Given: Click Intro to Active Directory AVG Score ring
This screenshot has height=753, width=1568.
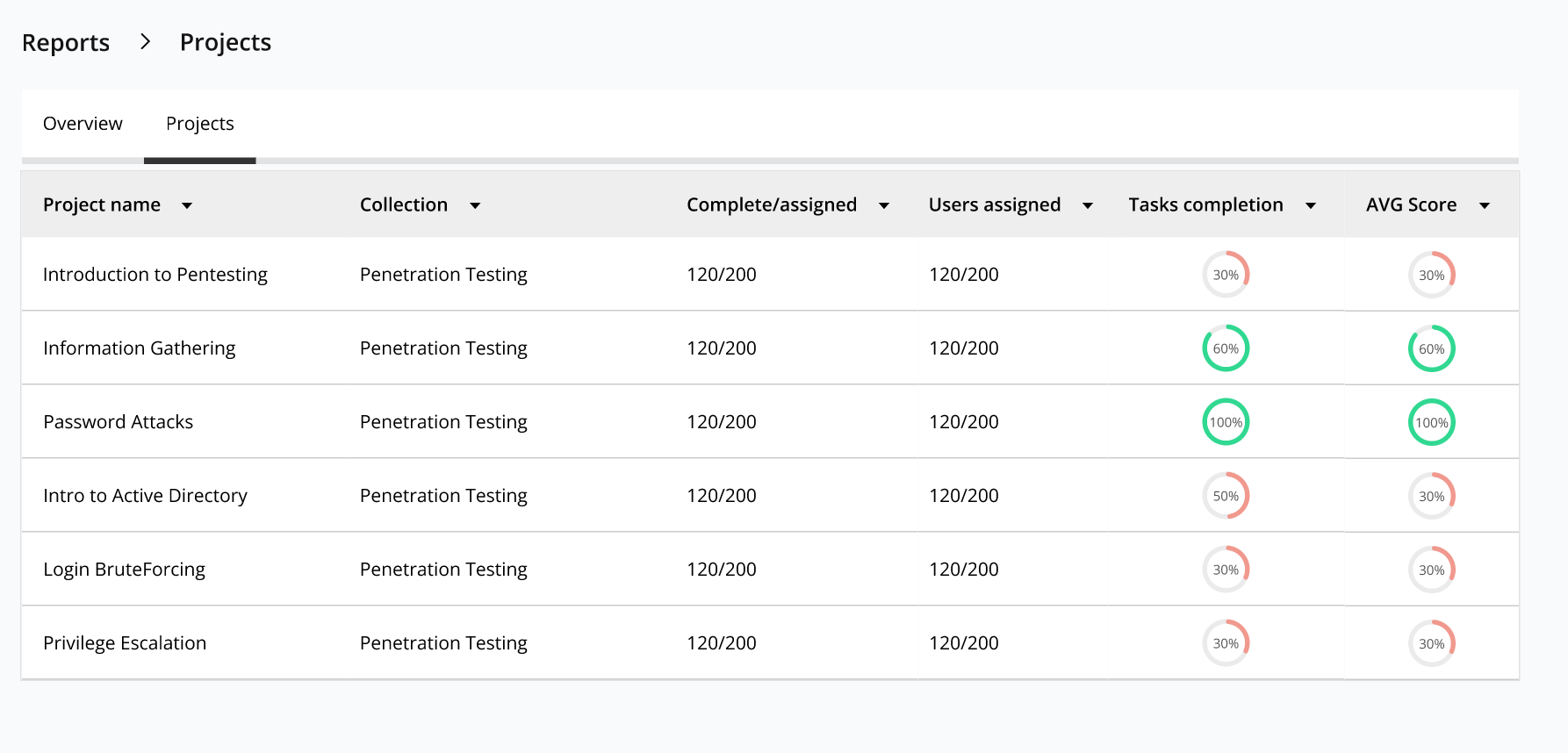Looking at the screenshot, I should (1432, 496).
